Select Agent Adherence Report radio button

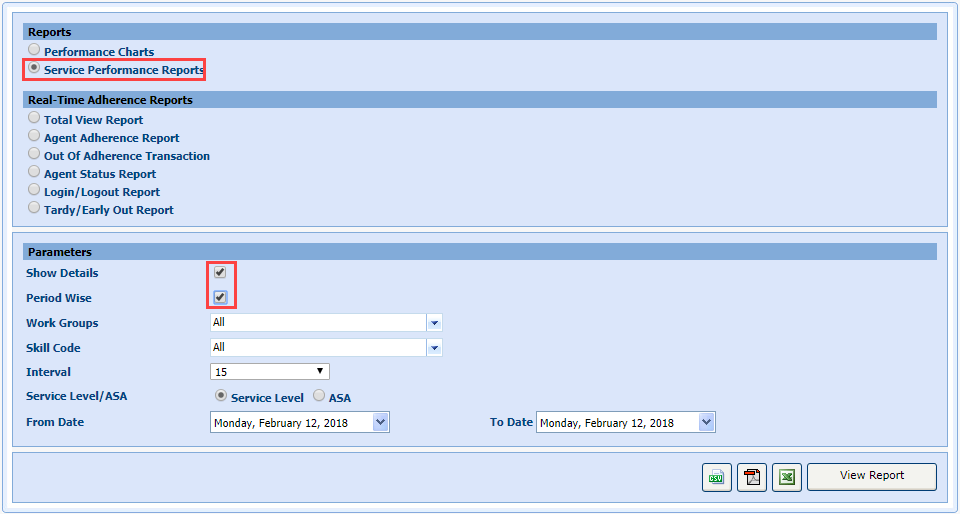35,136
